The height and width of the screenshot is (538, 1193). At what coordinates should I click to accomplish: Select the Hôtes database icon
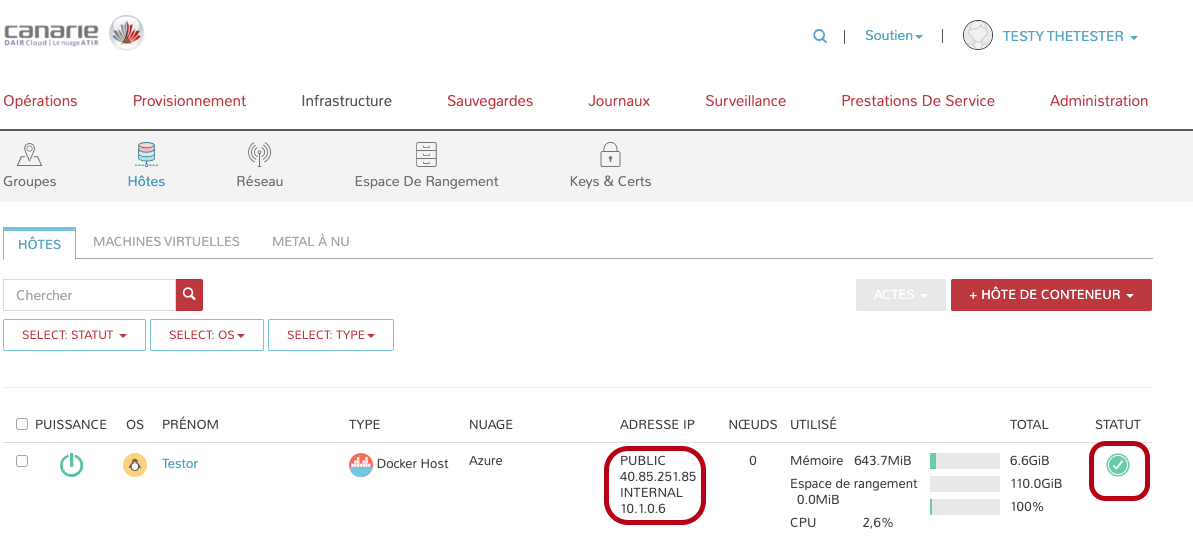click(146, 155)
